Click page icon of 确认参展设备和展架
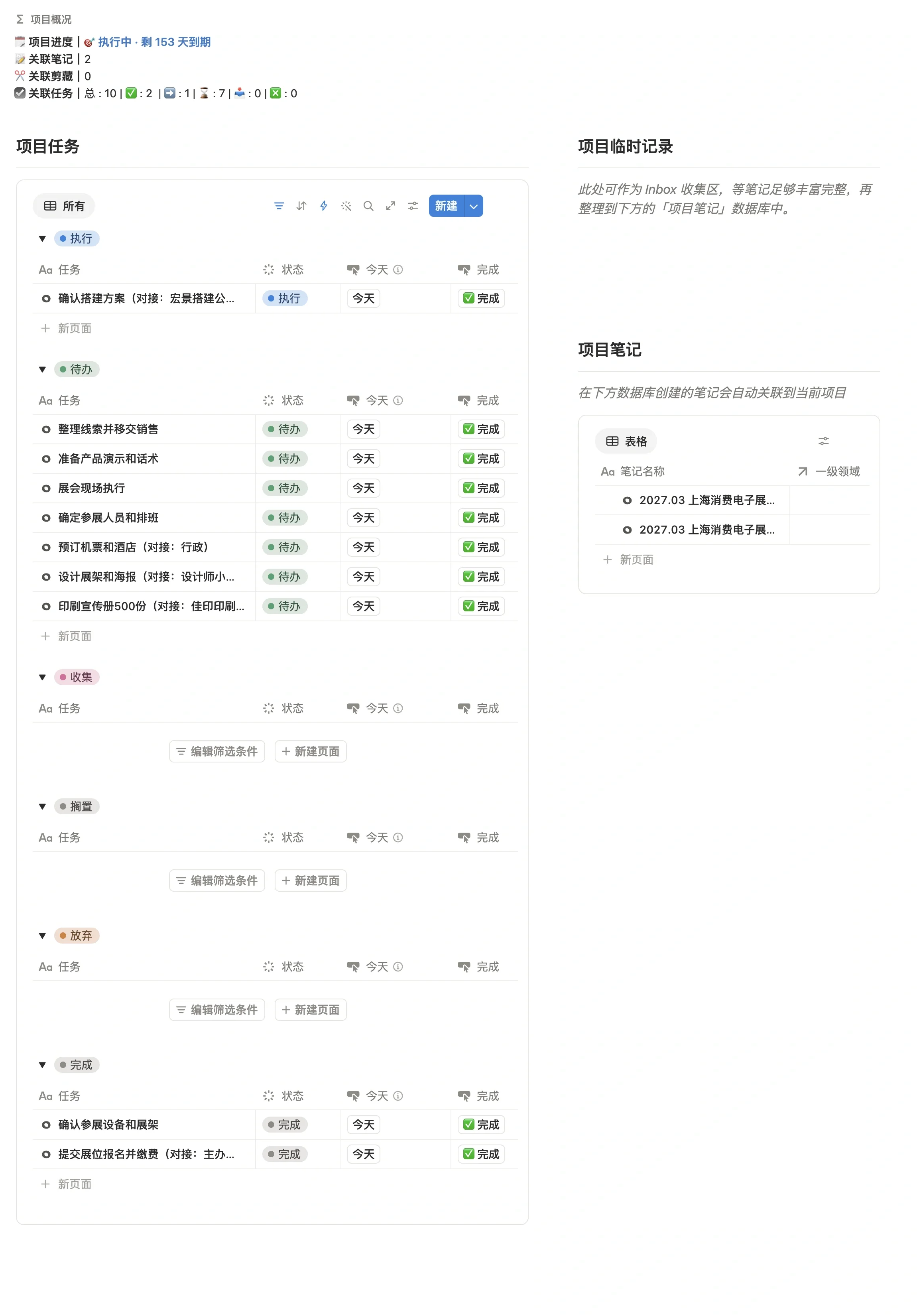Viewport: 917px width, 1316px height. click(x=46, y=1125)
